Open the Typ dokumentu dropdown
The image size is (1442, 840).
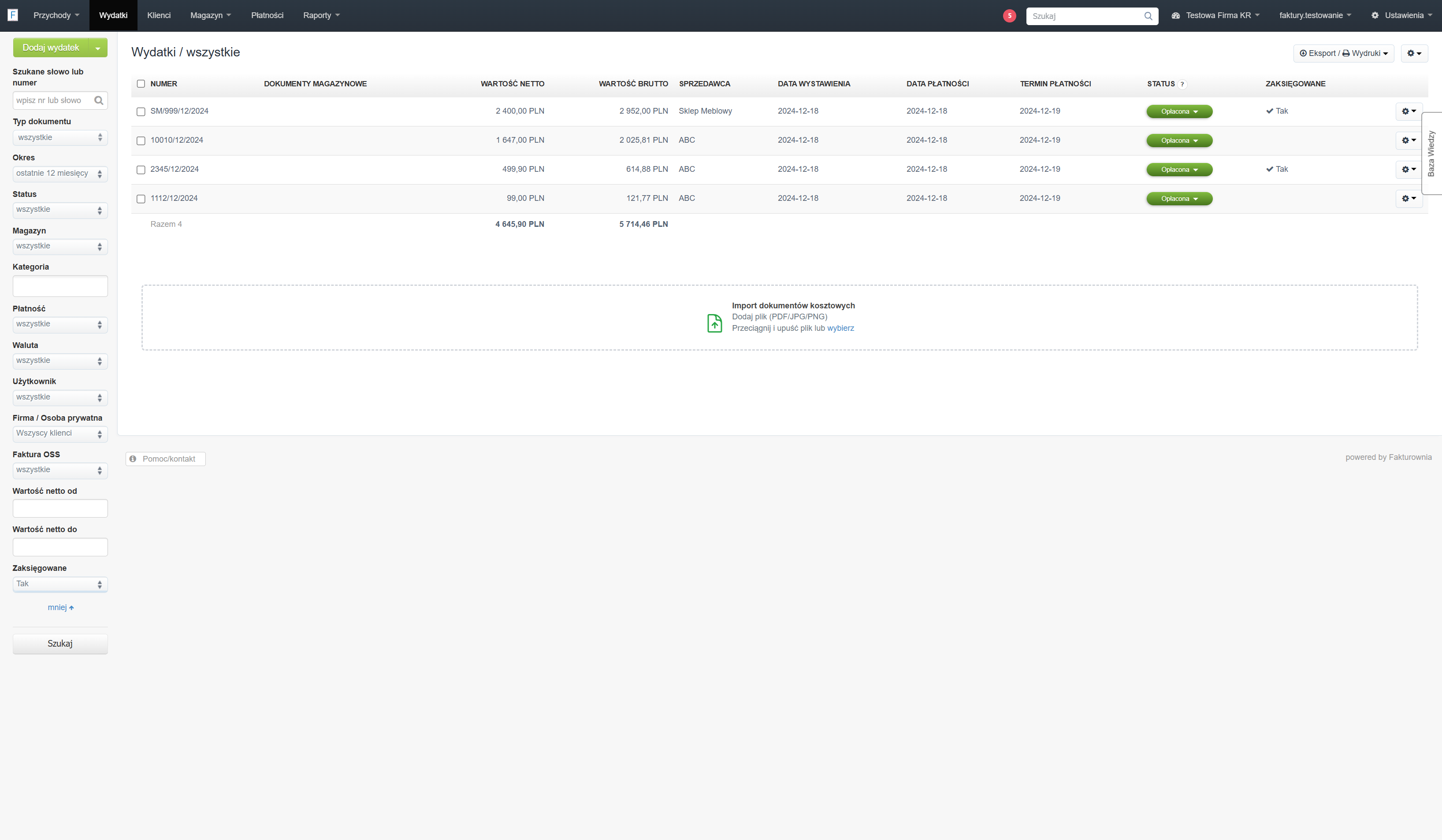[x=60, y=137]
